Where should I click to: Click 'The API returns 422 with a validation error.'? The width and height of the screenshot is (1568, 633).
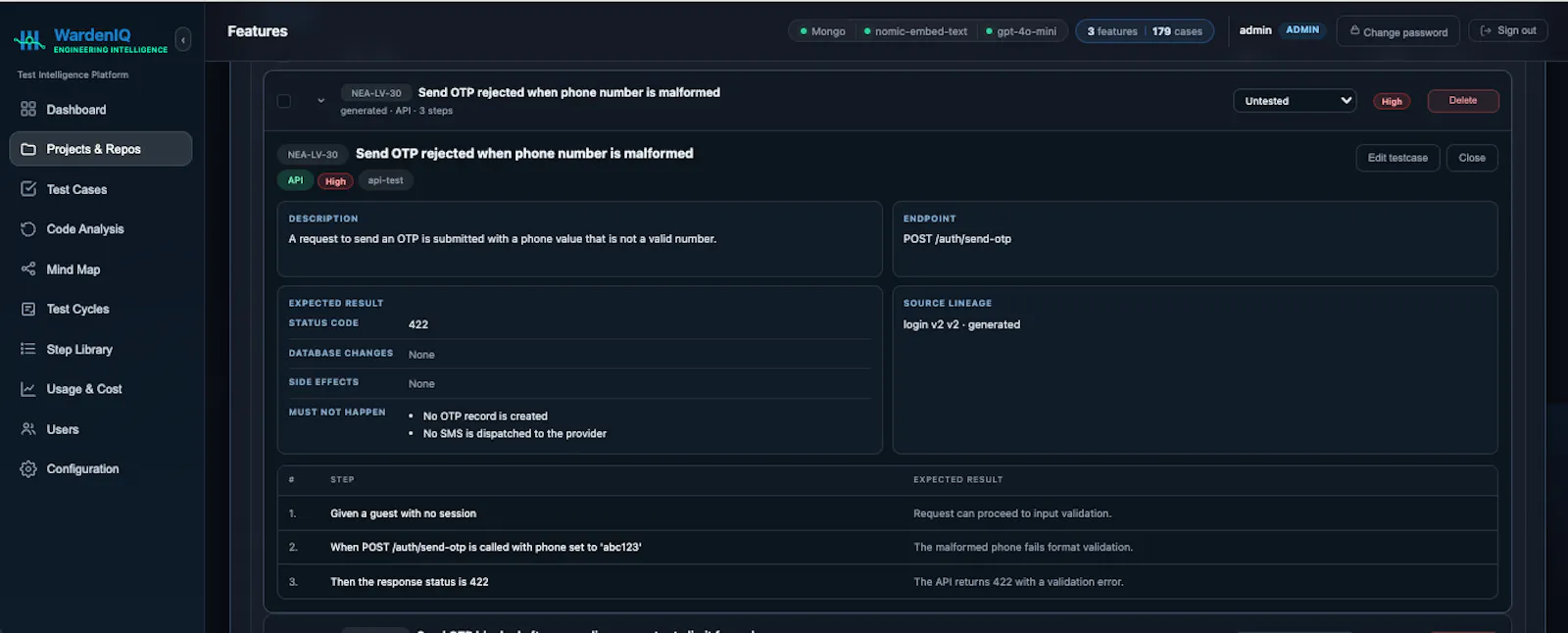[1018, 582]
